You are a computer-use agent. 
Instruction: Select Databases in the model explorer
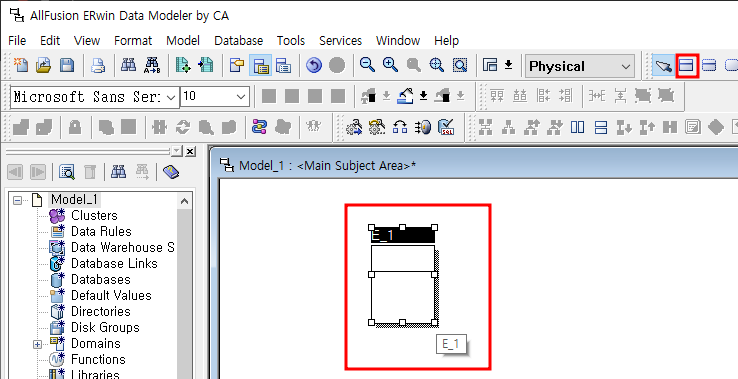coord(101,280)
